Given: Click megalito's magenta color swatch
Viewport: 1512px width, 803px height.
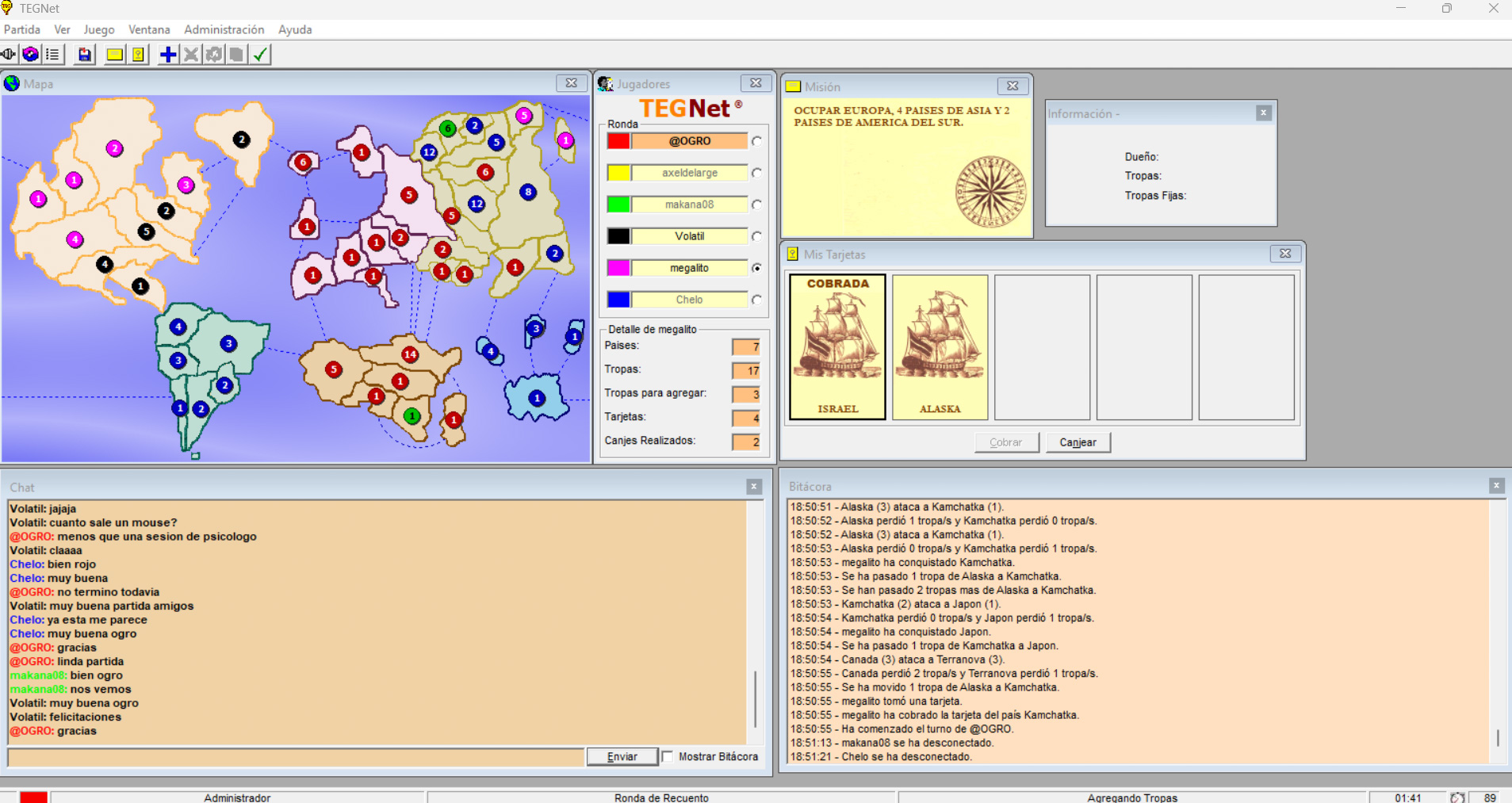Looking at the screenshot, I should point(618,268).
